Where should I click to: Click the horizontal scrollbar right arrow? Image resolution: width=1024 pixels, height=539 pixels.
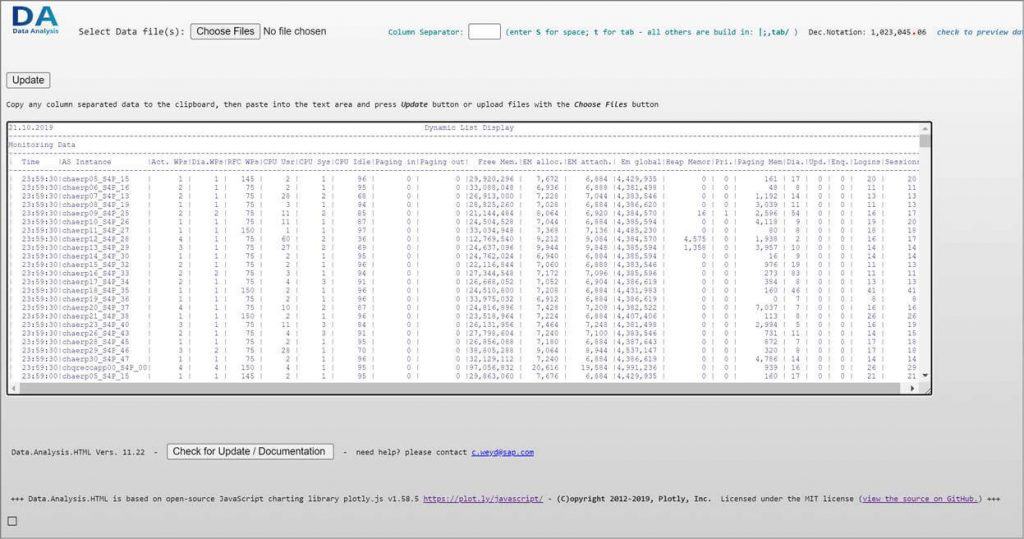click(912, 388)
